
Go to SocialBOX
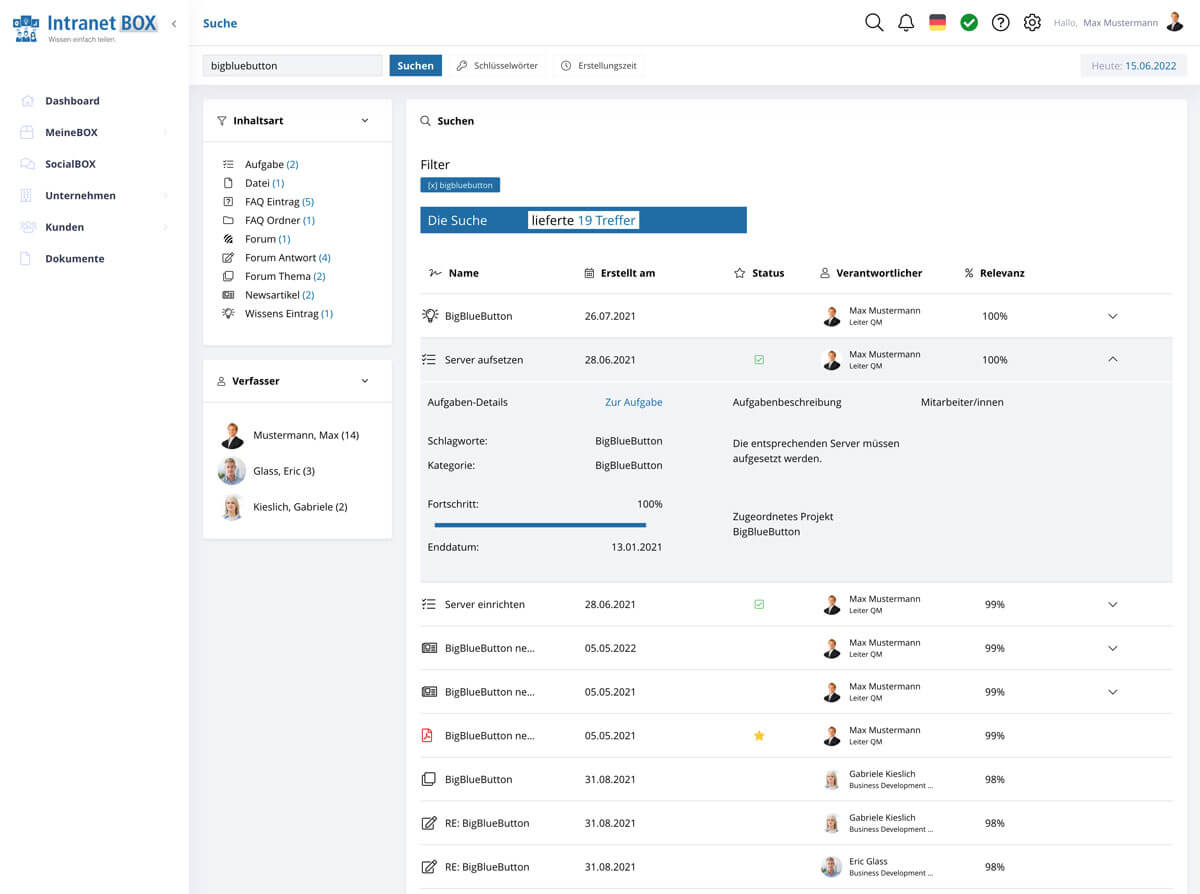[70, 164]
